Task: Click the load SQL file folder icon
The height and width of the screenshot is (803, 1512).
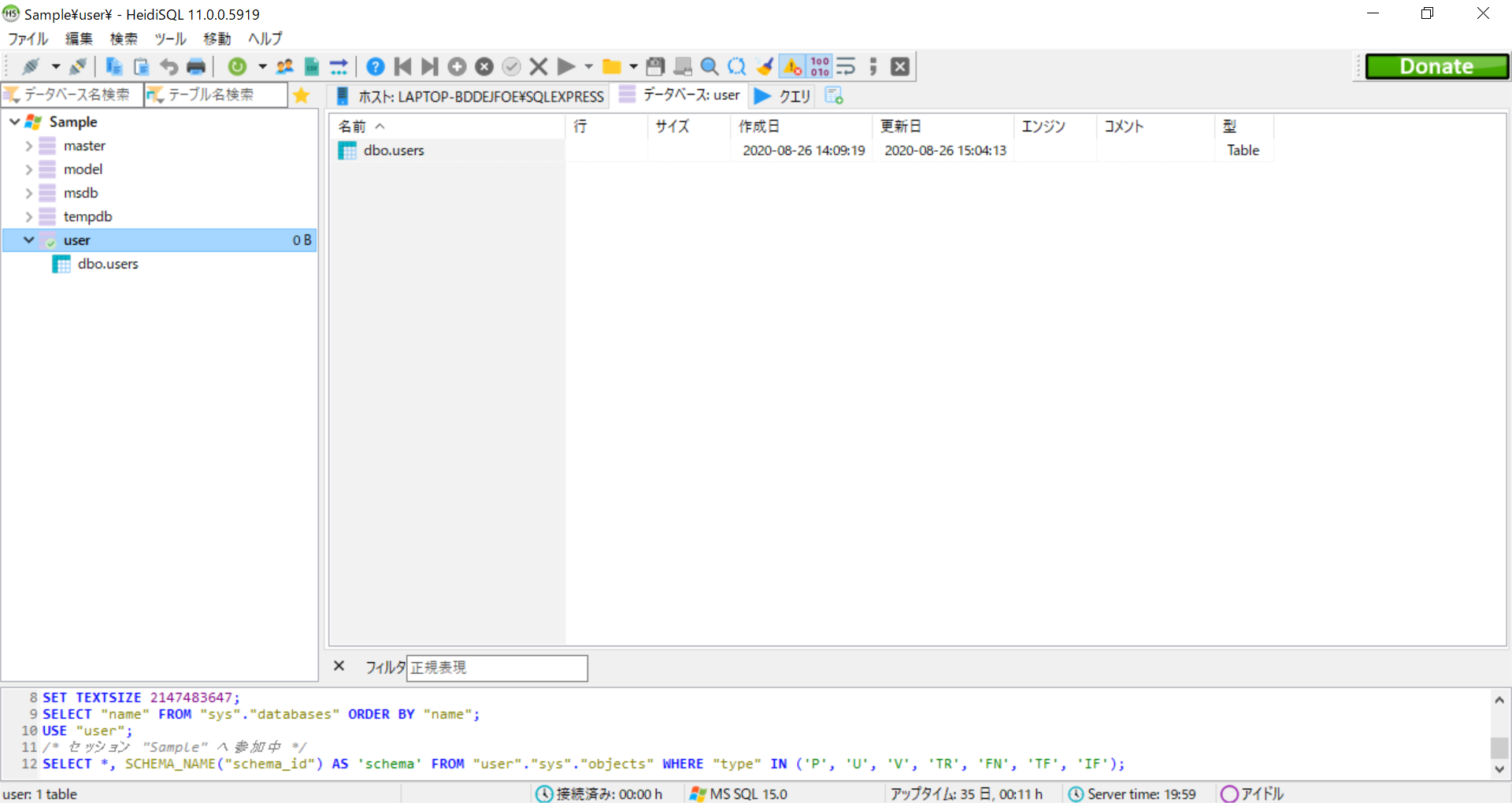Action: pyautogui.click(x=611, y=67)
